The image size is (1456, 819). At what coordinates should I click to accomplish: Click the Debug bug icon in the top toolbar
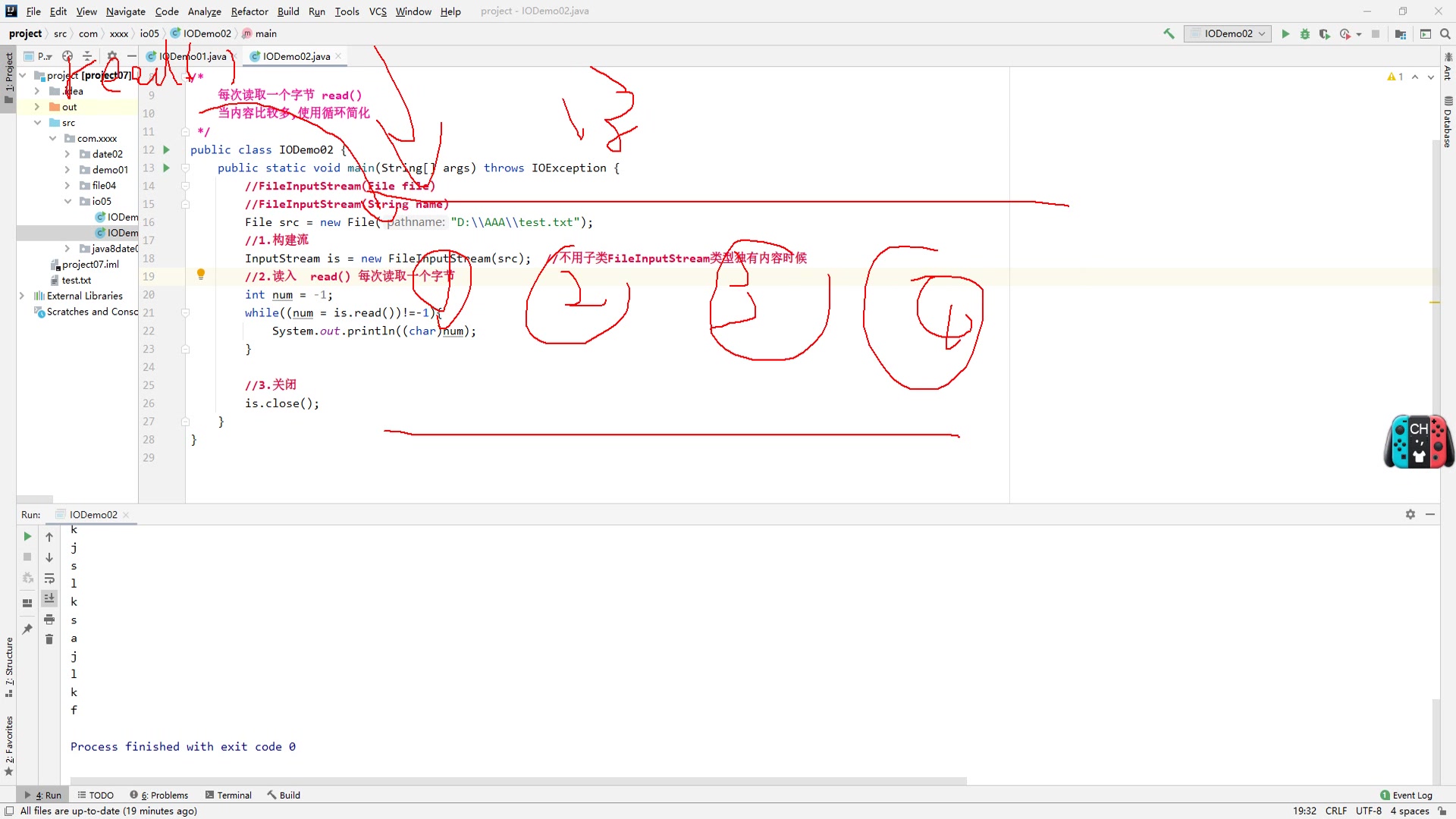(1305, 34)
